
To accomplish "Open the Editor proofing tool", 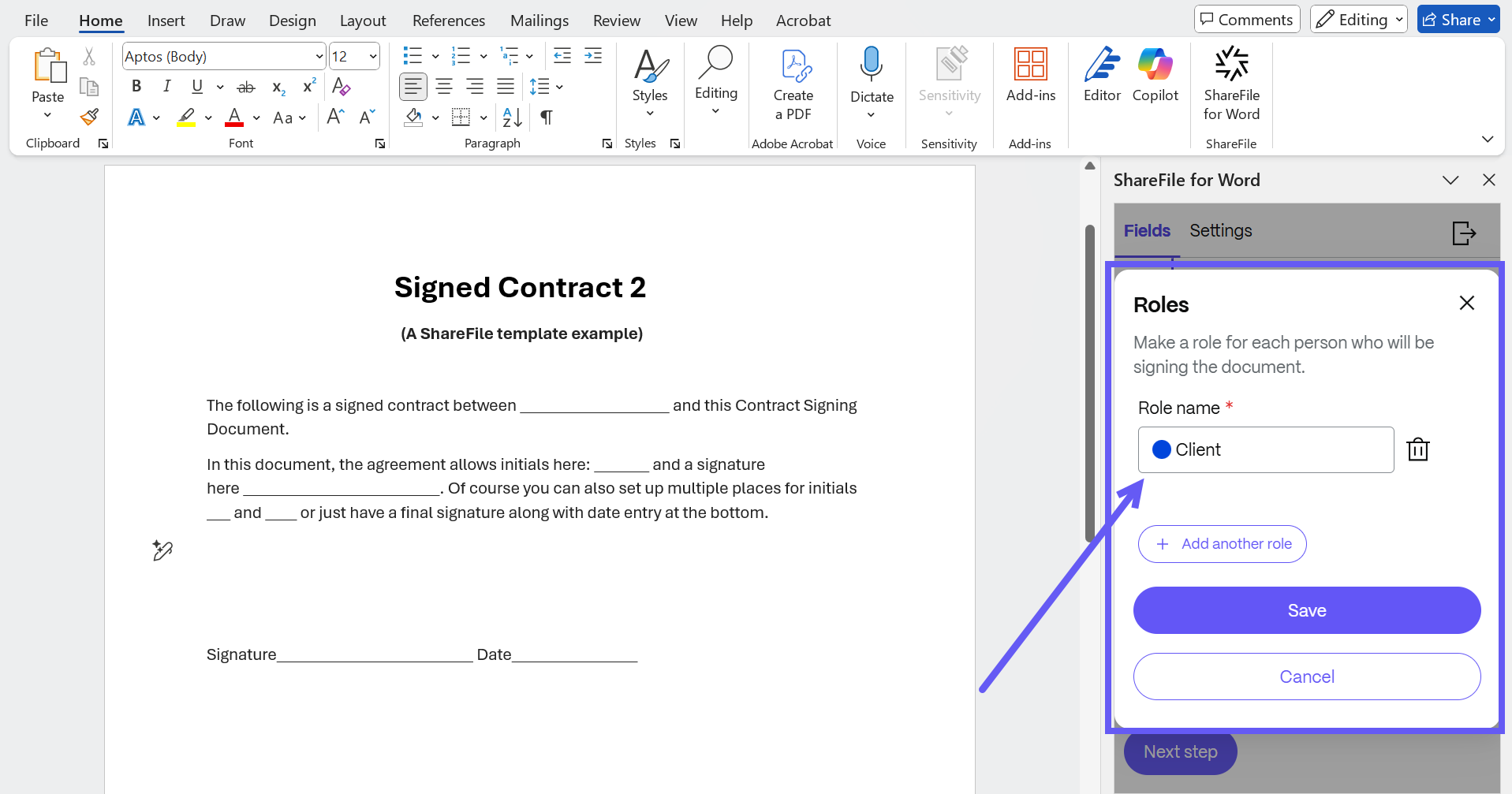I will pos(1101,75).
